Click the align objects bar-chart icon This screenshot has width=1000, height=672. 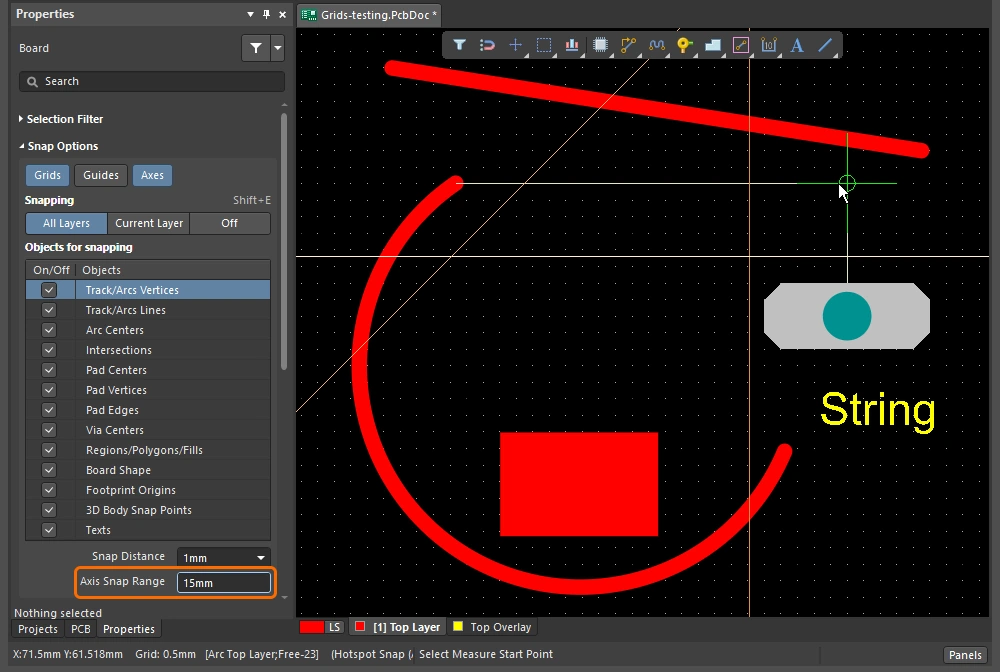[x=572, y=45]
